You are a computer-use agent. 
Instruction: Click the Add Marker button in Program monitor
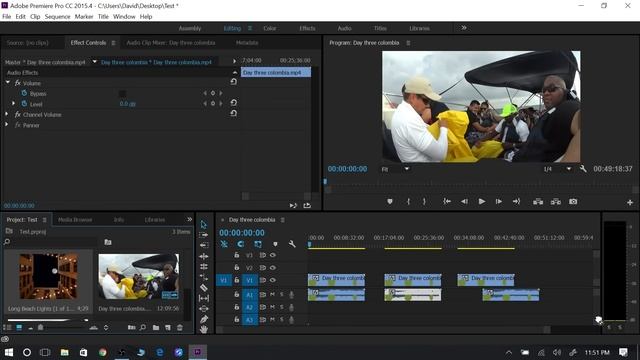pyautogui.click(x=390, y=202)
